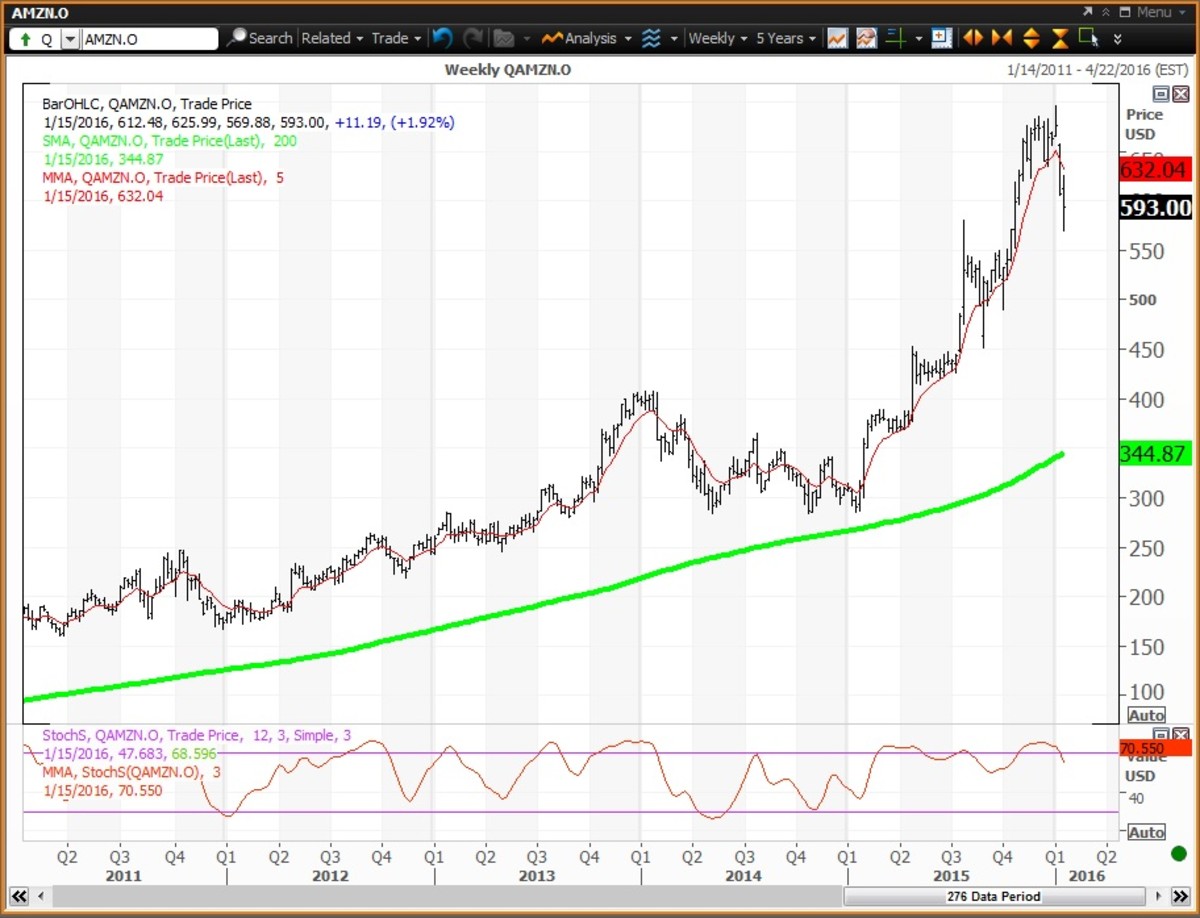Image resolution: width=1200 pixels, height=918 pixels.
Task: Activate the zoom selection box tool
Action: [1089, 38]
